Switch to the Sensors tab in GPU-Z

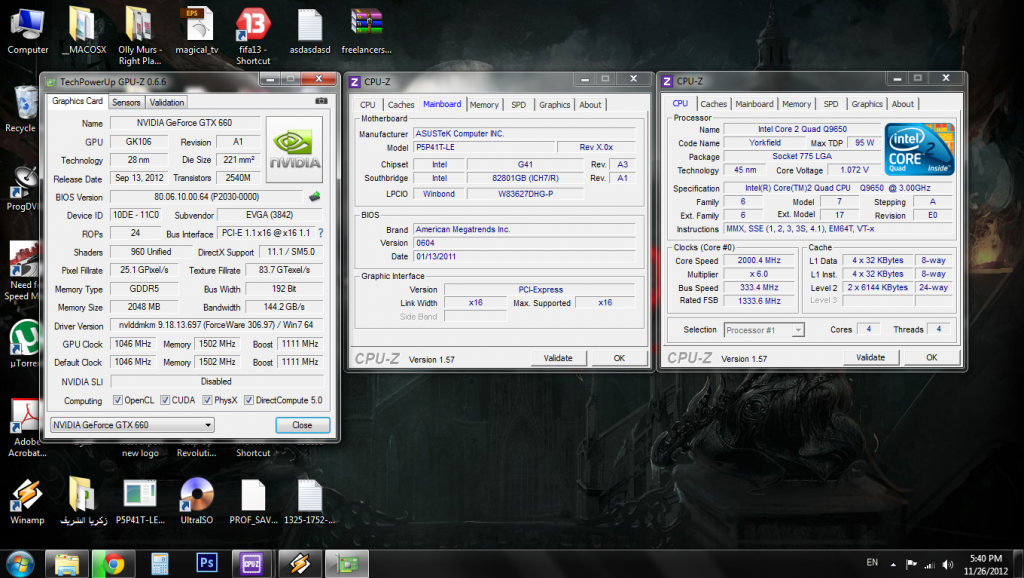click(126, 102)
